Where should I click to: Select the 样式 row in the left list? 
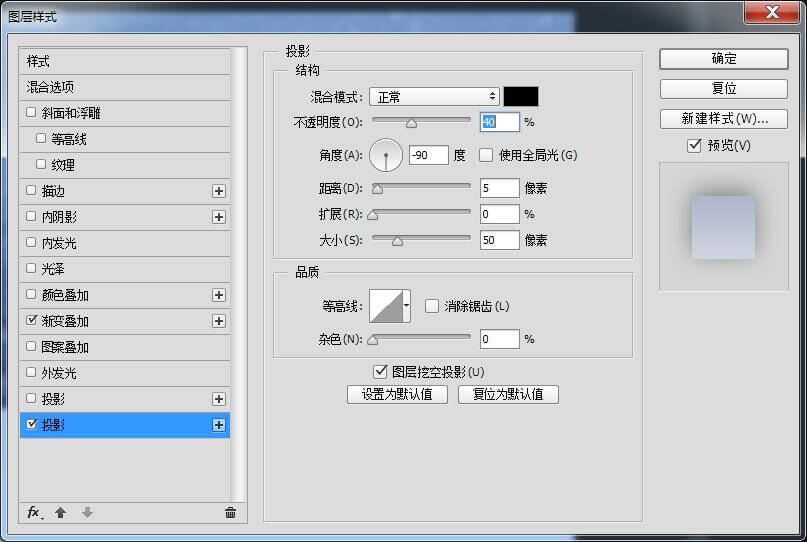coord(125,61)
